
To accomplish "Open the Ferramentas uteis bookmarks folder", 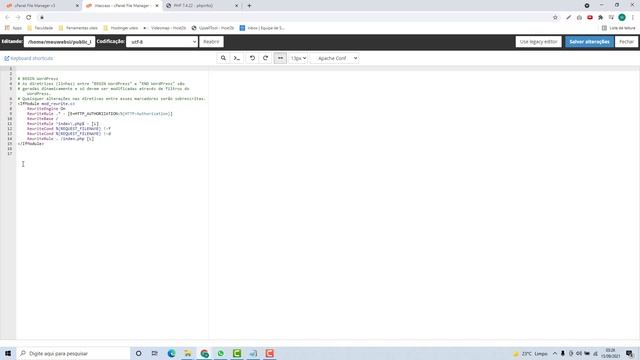I will pyautogui.click(x=78, y=28).
